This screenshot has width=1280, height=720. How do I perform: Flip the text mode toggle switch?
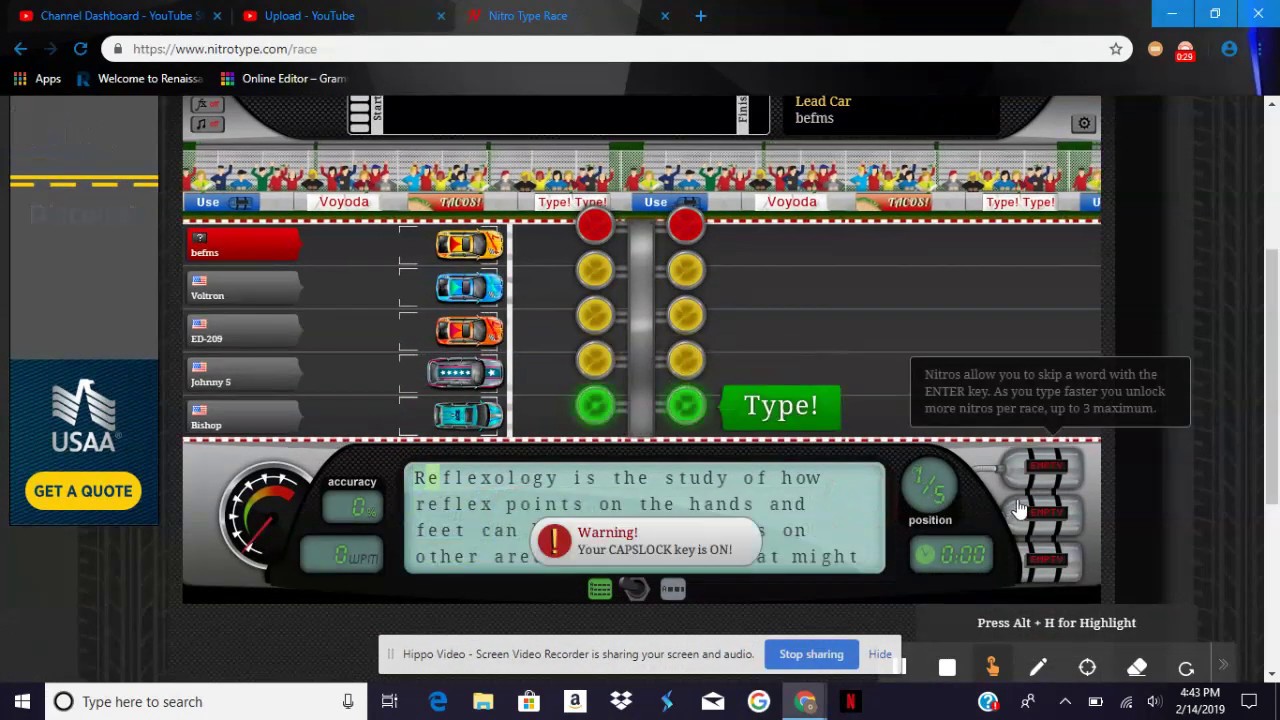[x=636, y=589]
